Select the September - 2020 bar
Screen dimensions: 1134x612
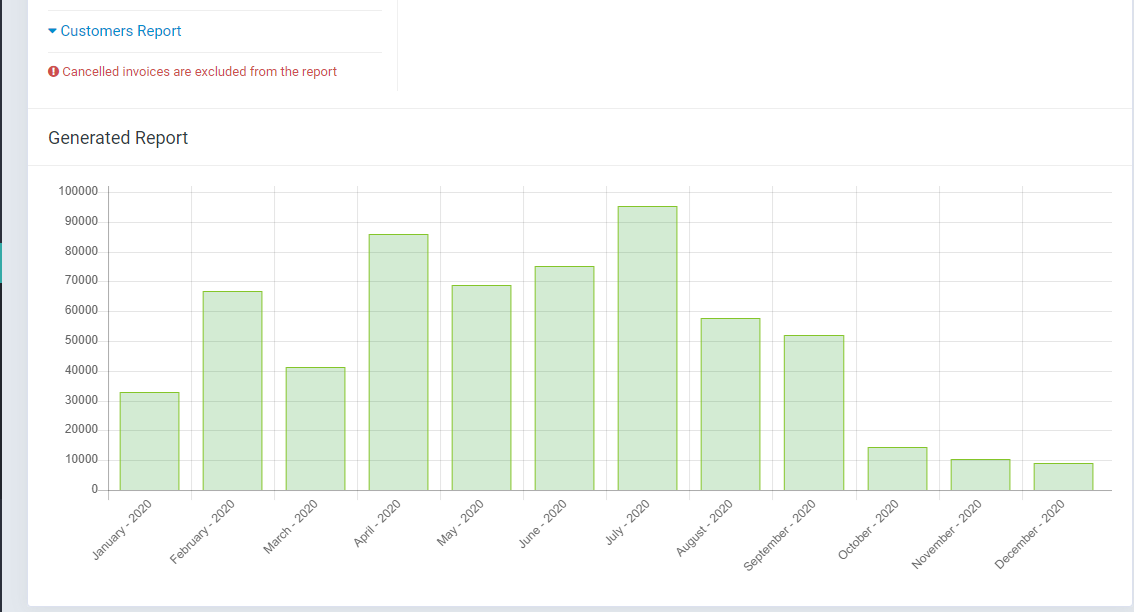pos(813,413)
